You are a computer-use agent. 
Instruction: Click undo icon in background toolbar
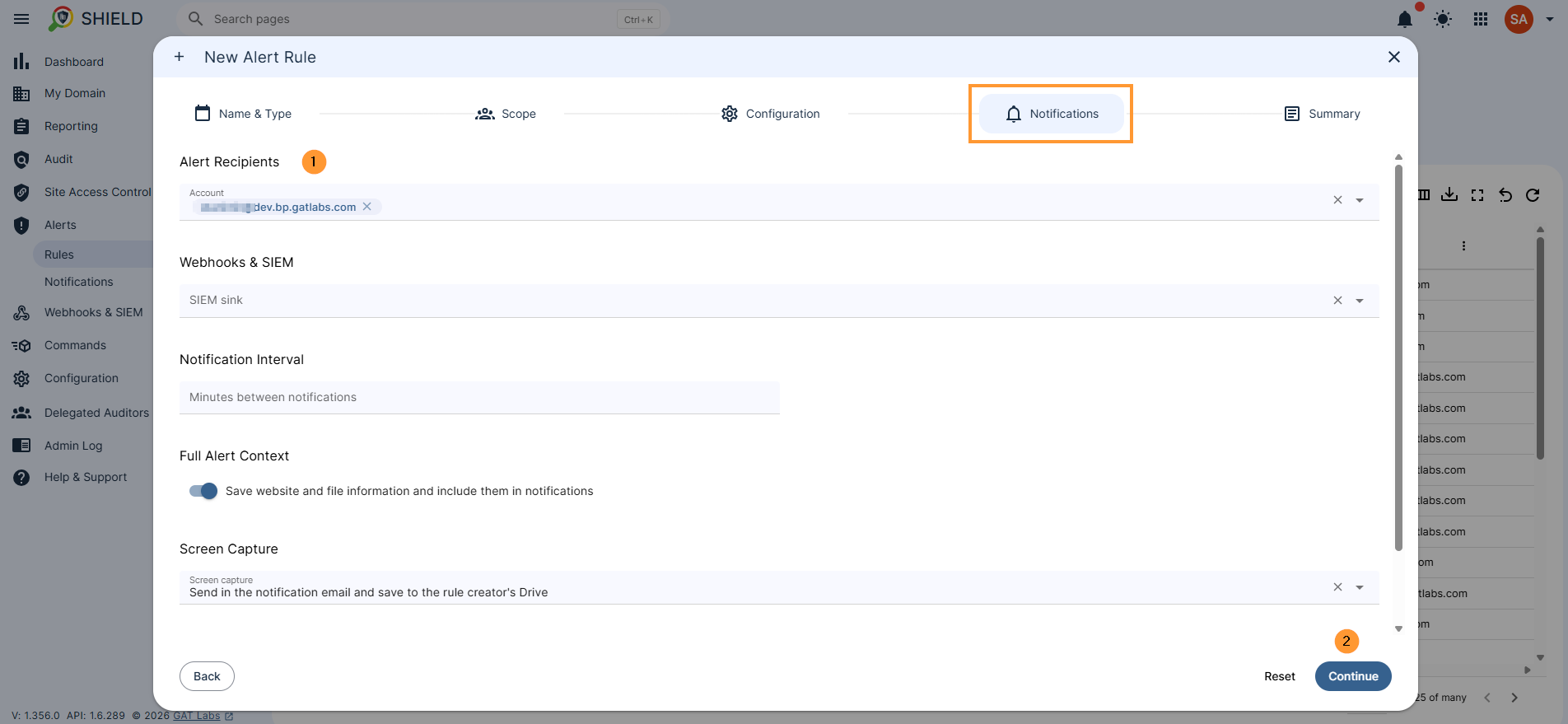pos(1505,195)
